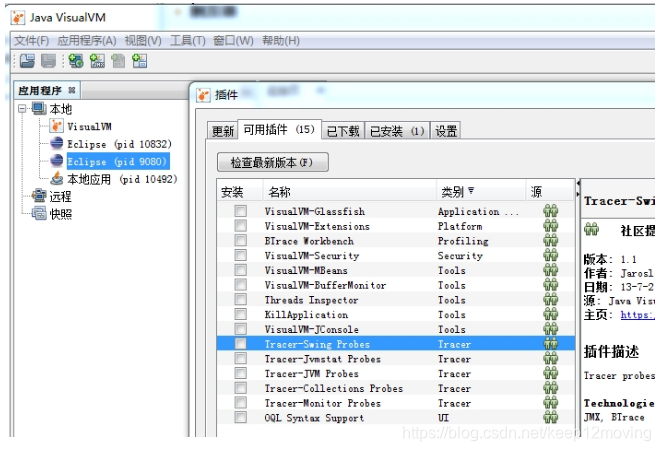Sort by the 安装 column header
This screenshot has width=660, height=451.
point(240,192)
